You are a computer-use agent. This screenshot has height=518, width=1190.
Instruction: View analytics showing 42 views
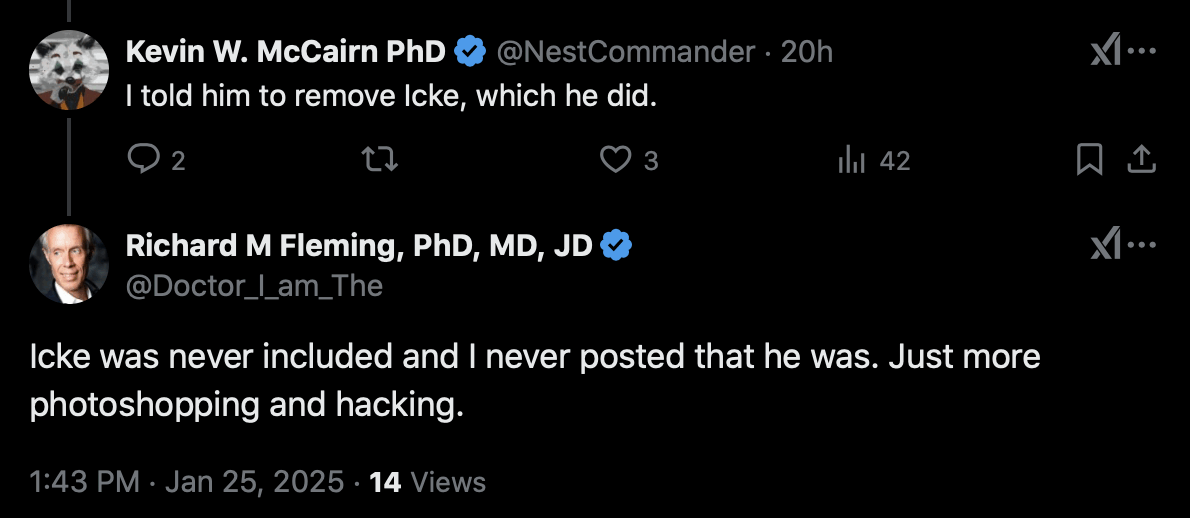pos(851,160)
